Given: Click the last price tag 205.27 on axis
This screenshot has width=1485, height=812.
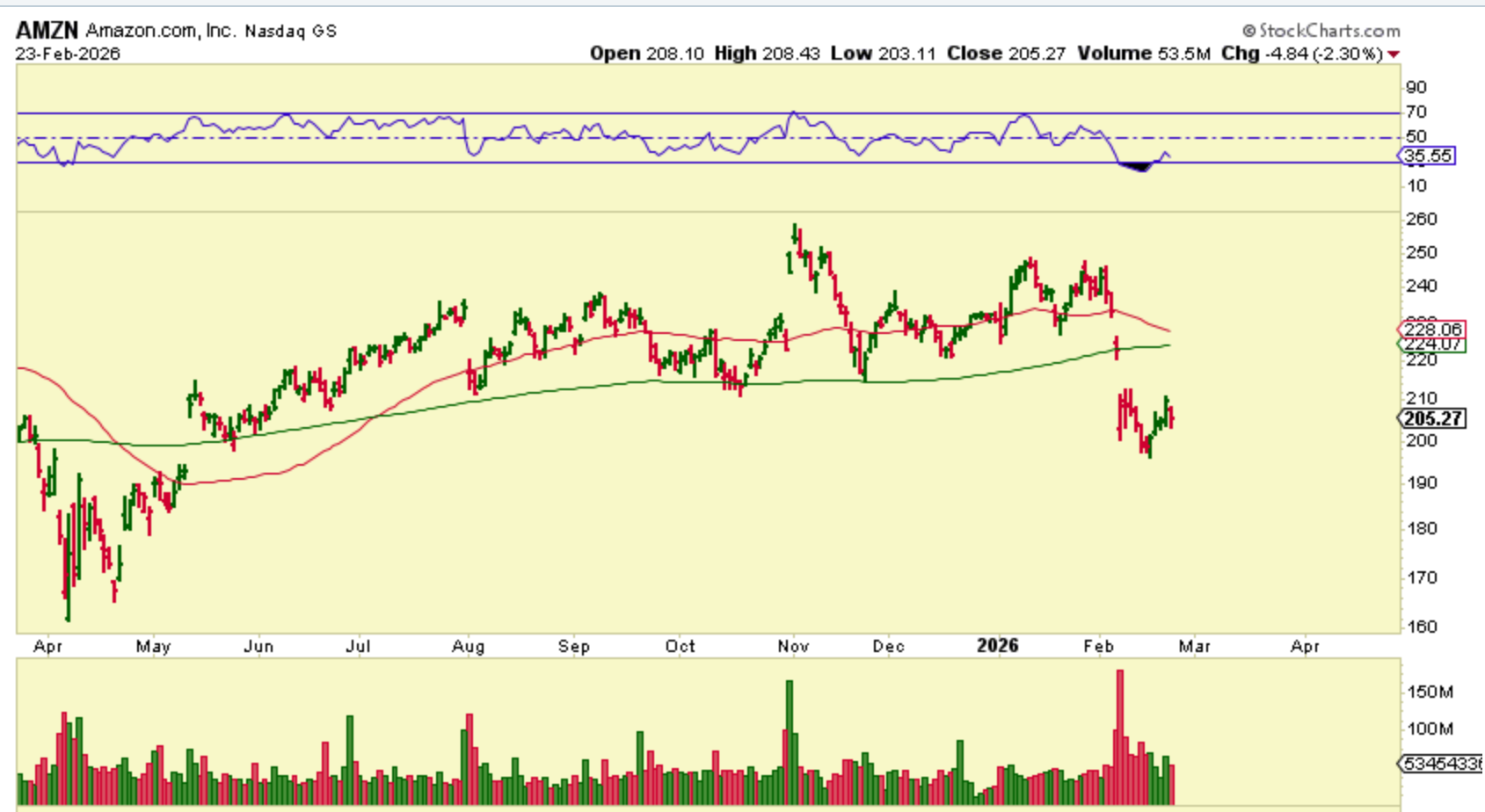Looking at the screenshot, I should pyautogui.click(x=1432, y=418).
